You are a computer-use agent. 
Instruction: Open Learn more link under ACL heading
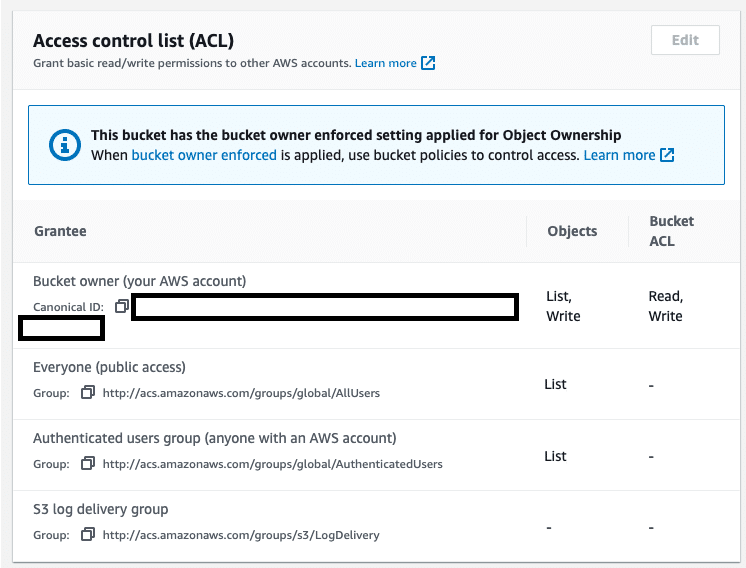tap(385, 63)
